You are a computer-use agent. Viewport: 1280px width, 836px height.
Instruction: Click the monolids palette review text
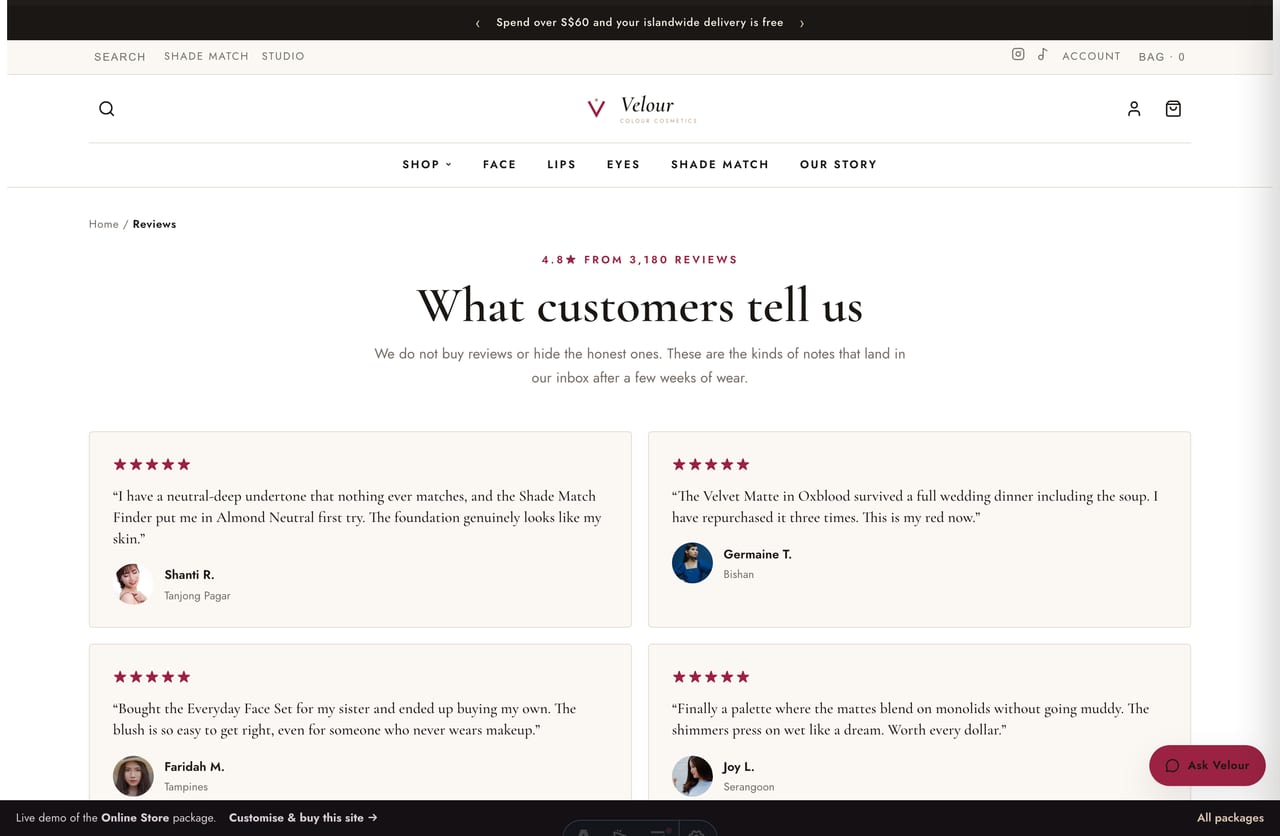[x=910, y=719]
